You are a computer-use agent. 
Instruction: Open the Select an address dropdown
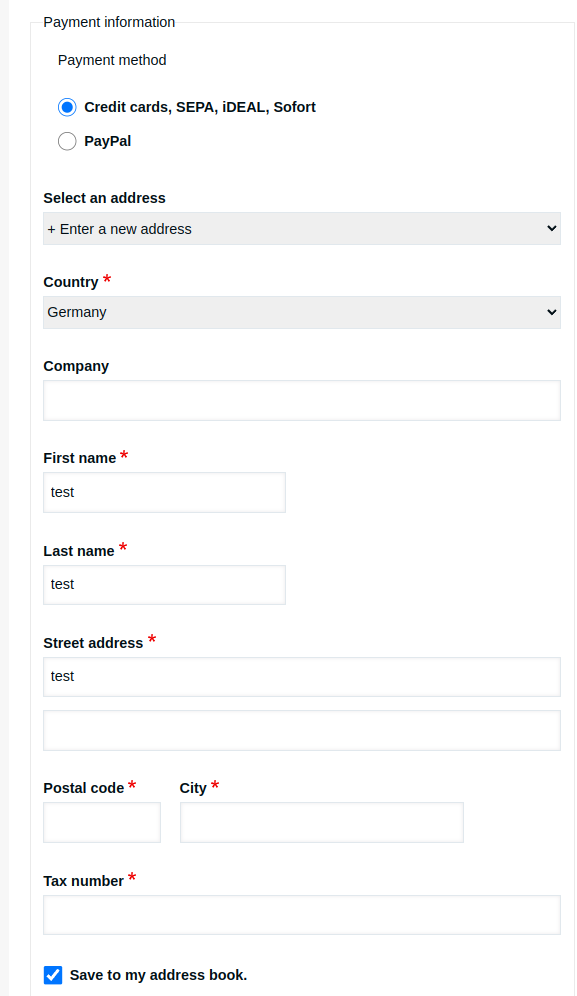click(x=300, y=228)
